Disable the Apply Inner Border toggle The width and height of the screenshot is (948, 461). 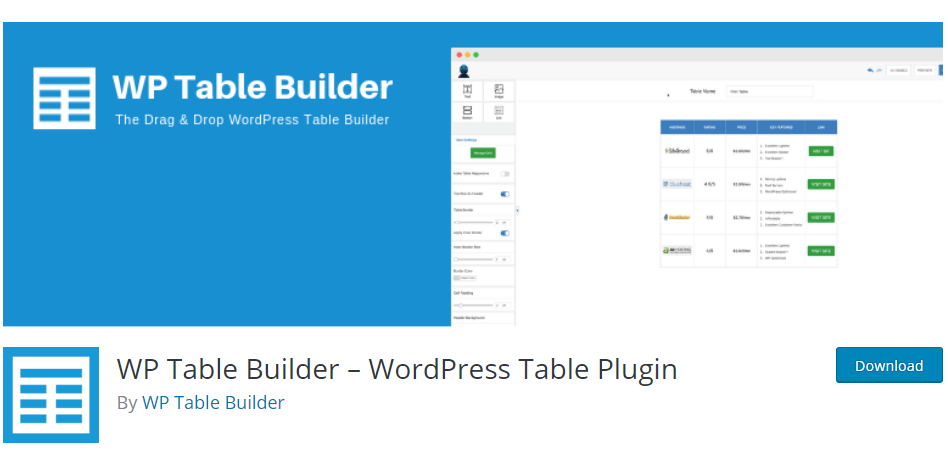pyautogui.click(x=505, y=233)
